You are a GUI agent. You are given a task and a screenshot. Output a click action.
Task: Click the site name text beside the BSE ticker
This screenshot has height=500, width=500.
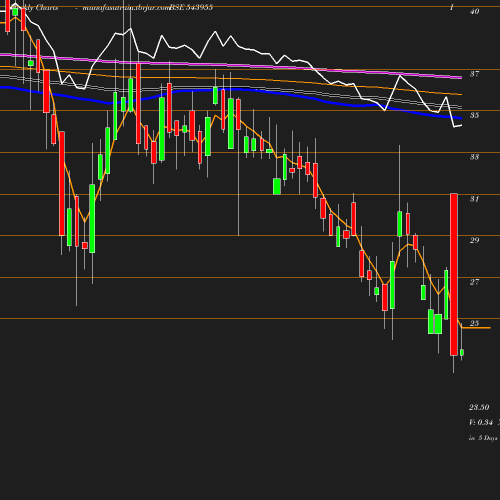click(x=126, y=8)
